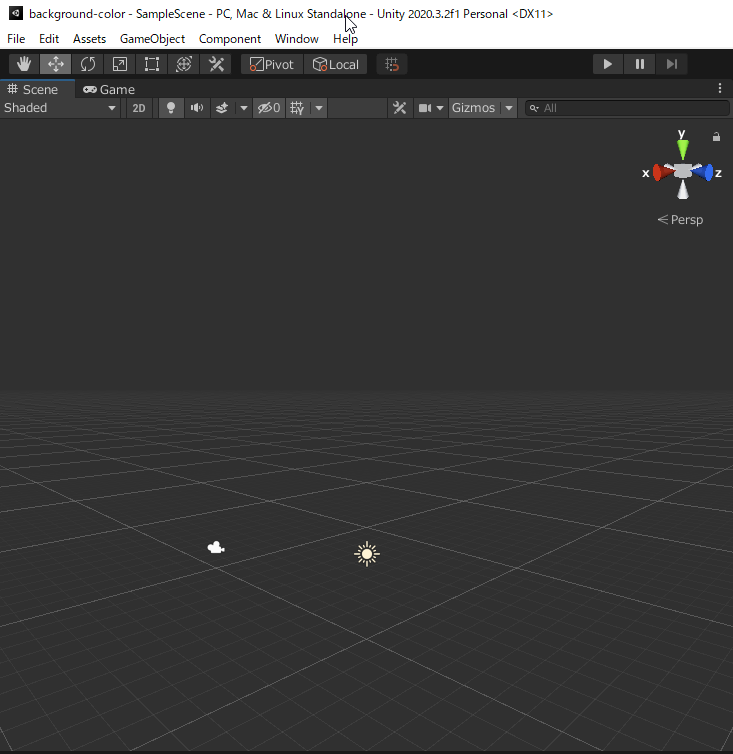
Task: Open custom editor tools in main toolbar
Action: pyautogui.click(x=216, y=64)
